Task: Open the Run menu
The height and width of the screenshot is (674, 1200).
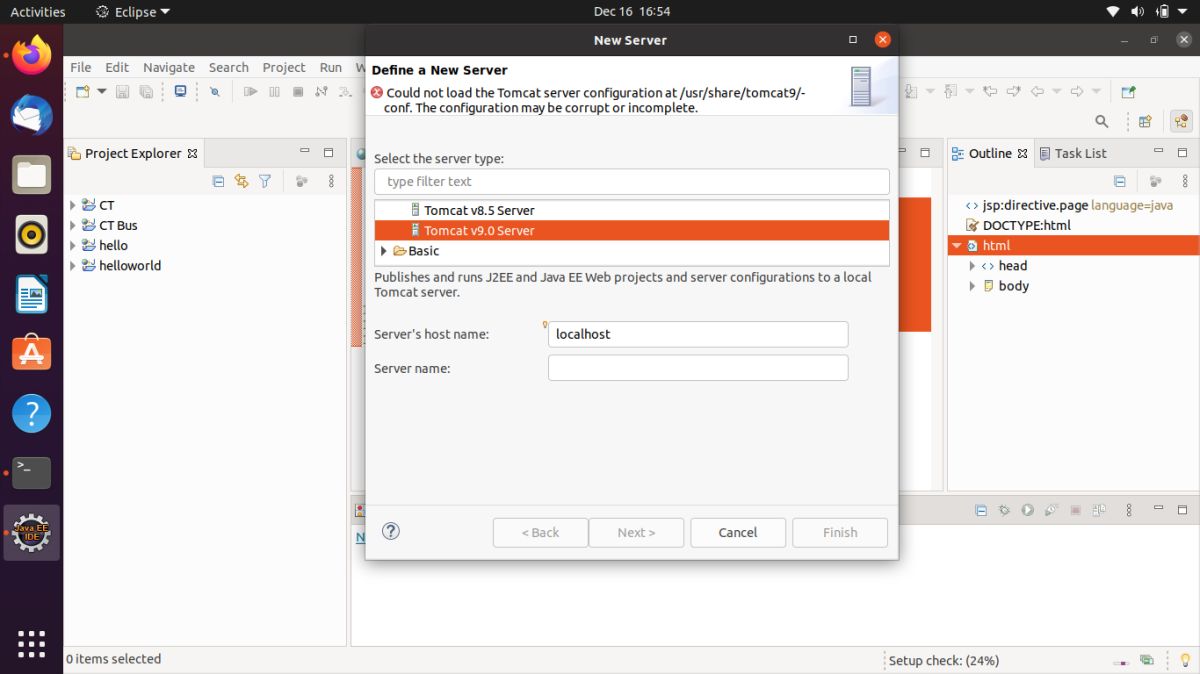Action: (x=331, y=67)
